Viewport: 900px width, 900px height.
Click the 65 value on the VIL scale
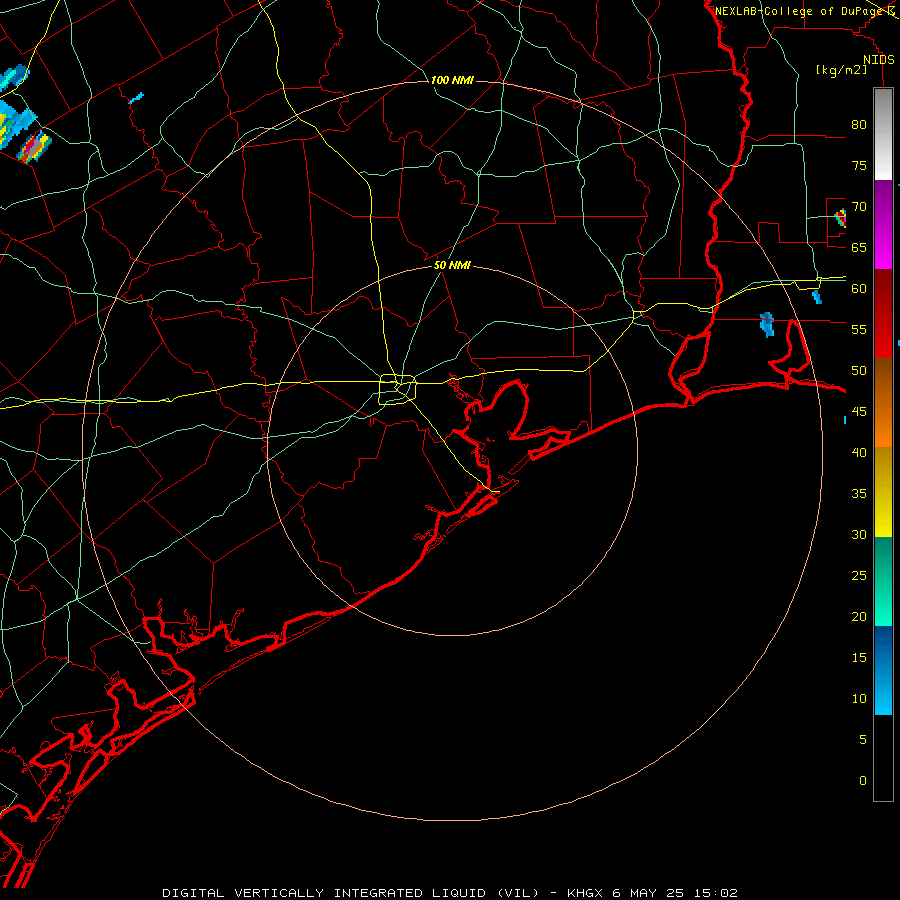point(859,248)
